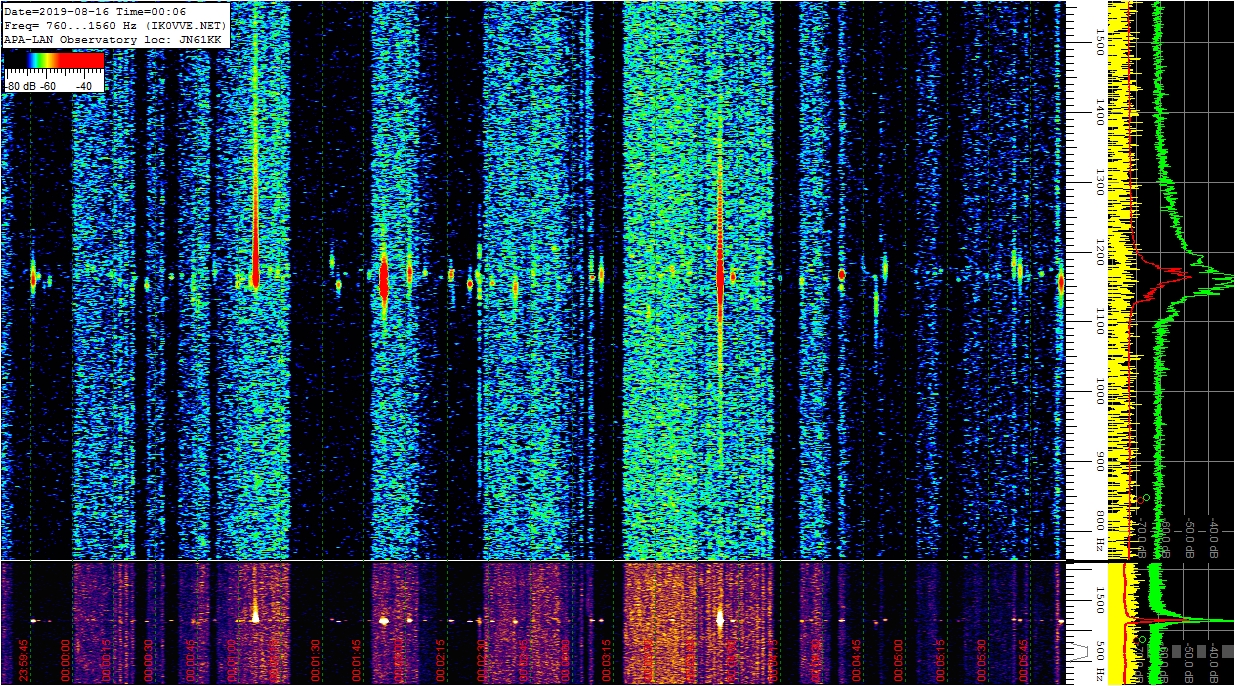
Task: Click the 00:05:30 time label
Action: click(983, 660)
